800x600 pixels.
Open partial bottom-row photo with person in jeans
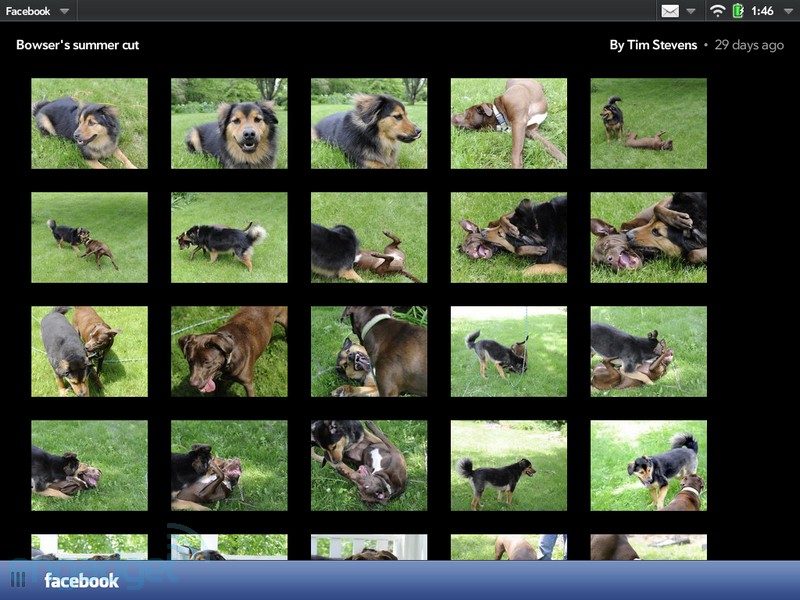(509, 547)
